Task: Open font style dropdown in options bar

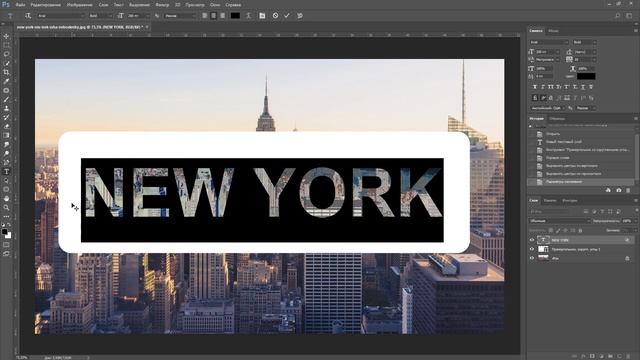Action: tap(100, 16)
